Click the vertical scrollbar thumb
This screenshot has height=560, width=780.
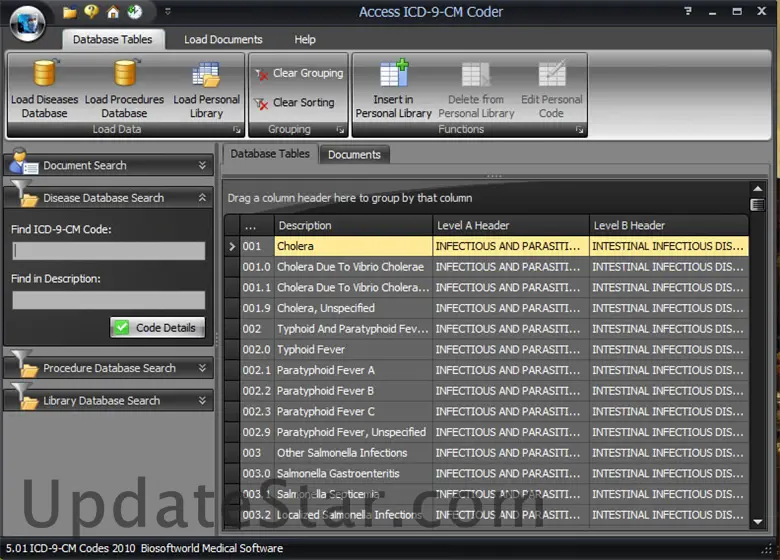(757, 204)
